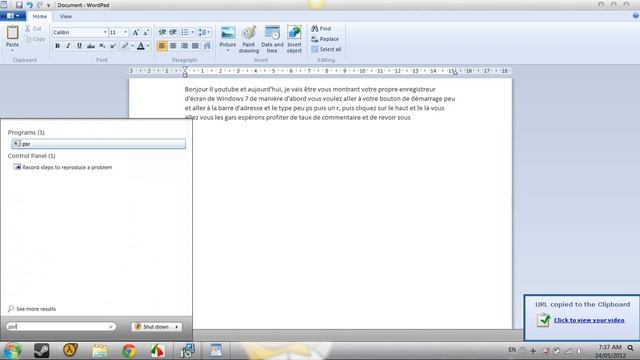Open the WordPad Help icon
This screenshot has height=360, width=640.
tap(636, 16)
